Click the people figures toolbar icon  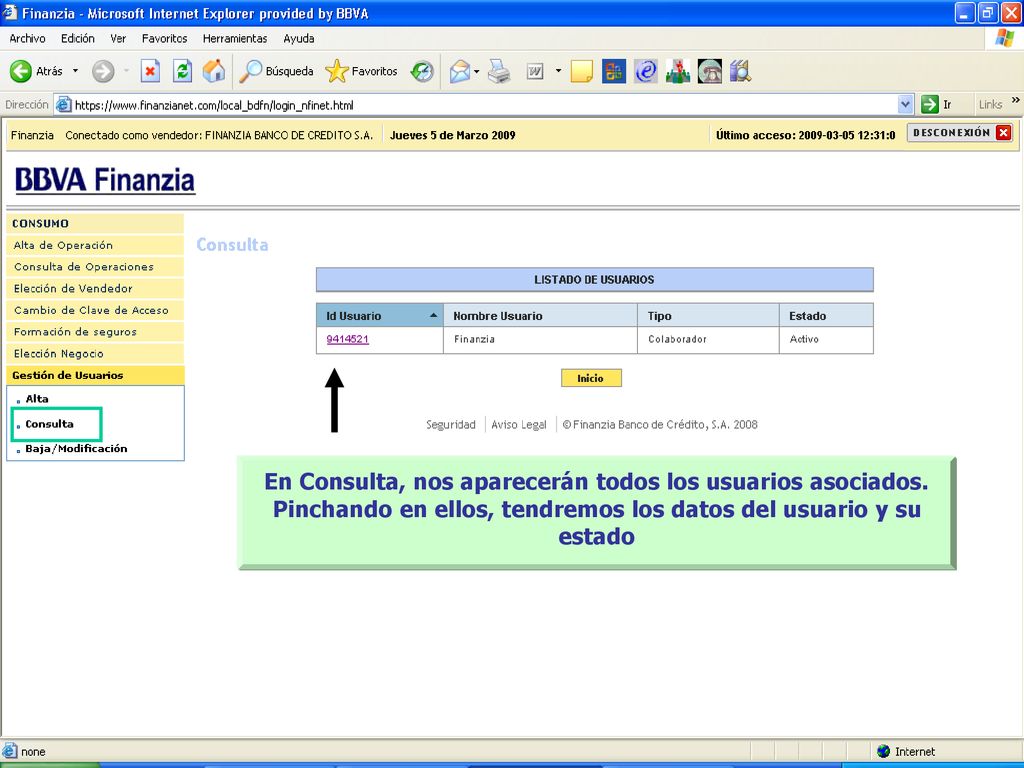678,71
